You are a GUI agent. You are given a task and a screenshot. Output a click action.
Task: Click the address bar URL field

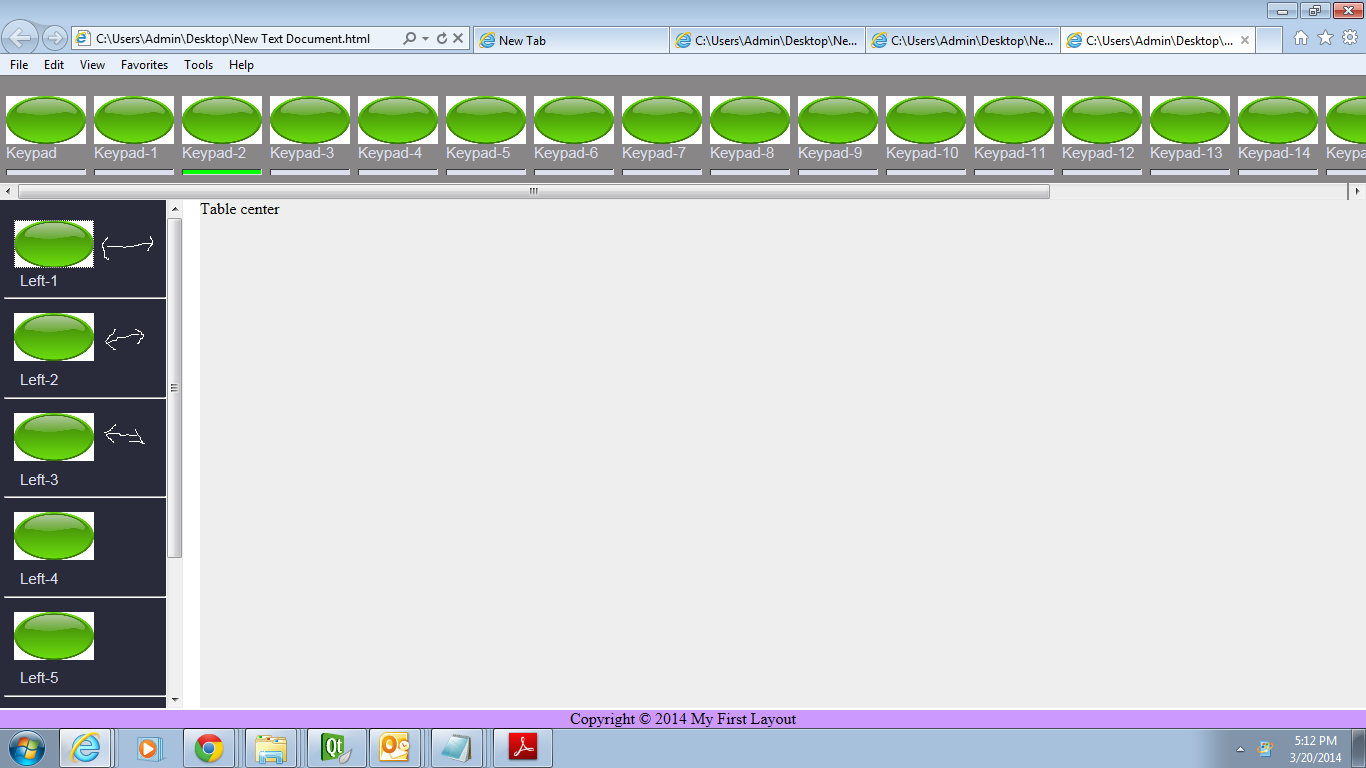235,39
